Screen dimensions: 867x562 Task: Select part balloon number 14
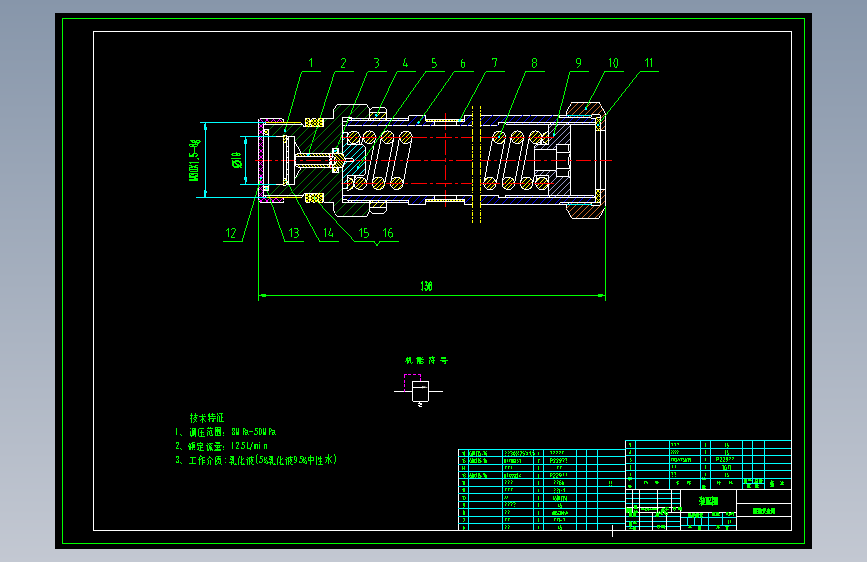pos(328,233)
